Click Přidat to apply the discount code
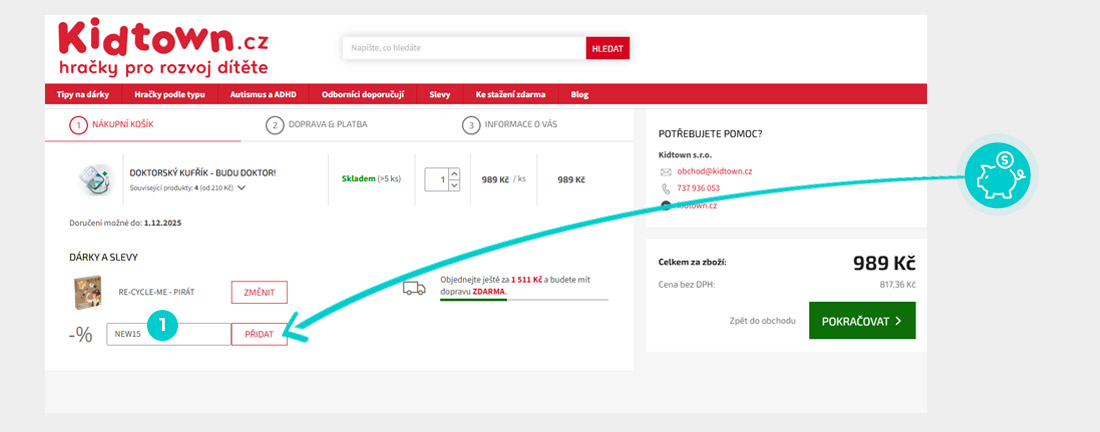Screen dimensions: 1100x432 259,334
